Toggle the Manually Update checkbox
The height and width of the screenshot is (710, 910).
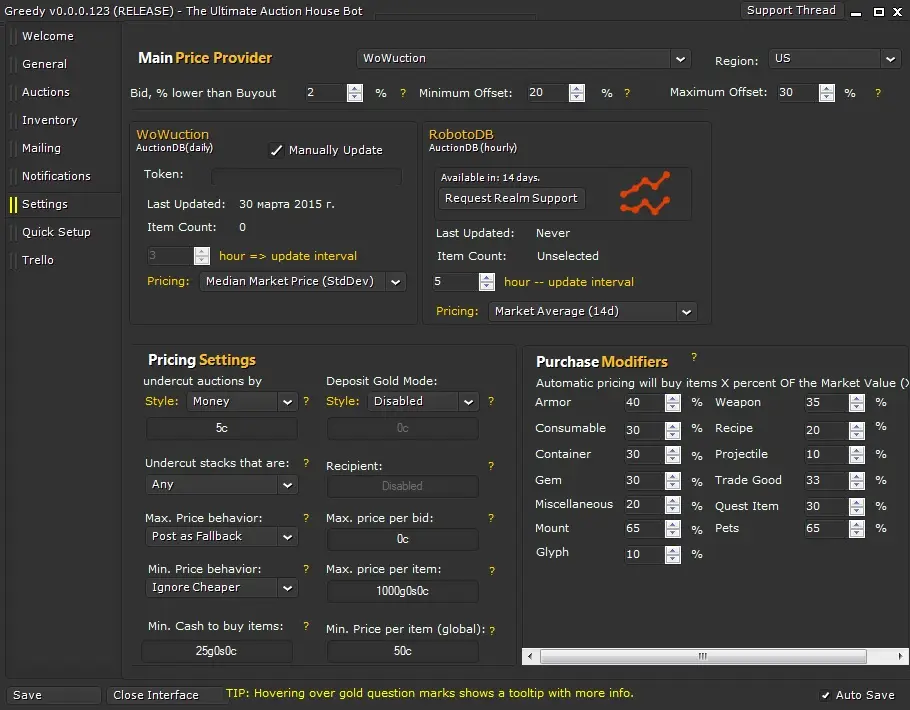(277, 150)
